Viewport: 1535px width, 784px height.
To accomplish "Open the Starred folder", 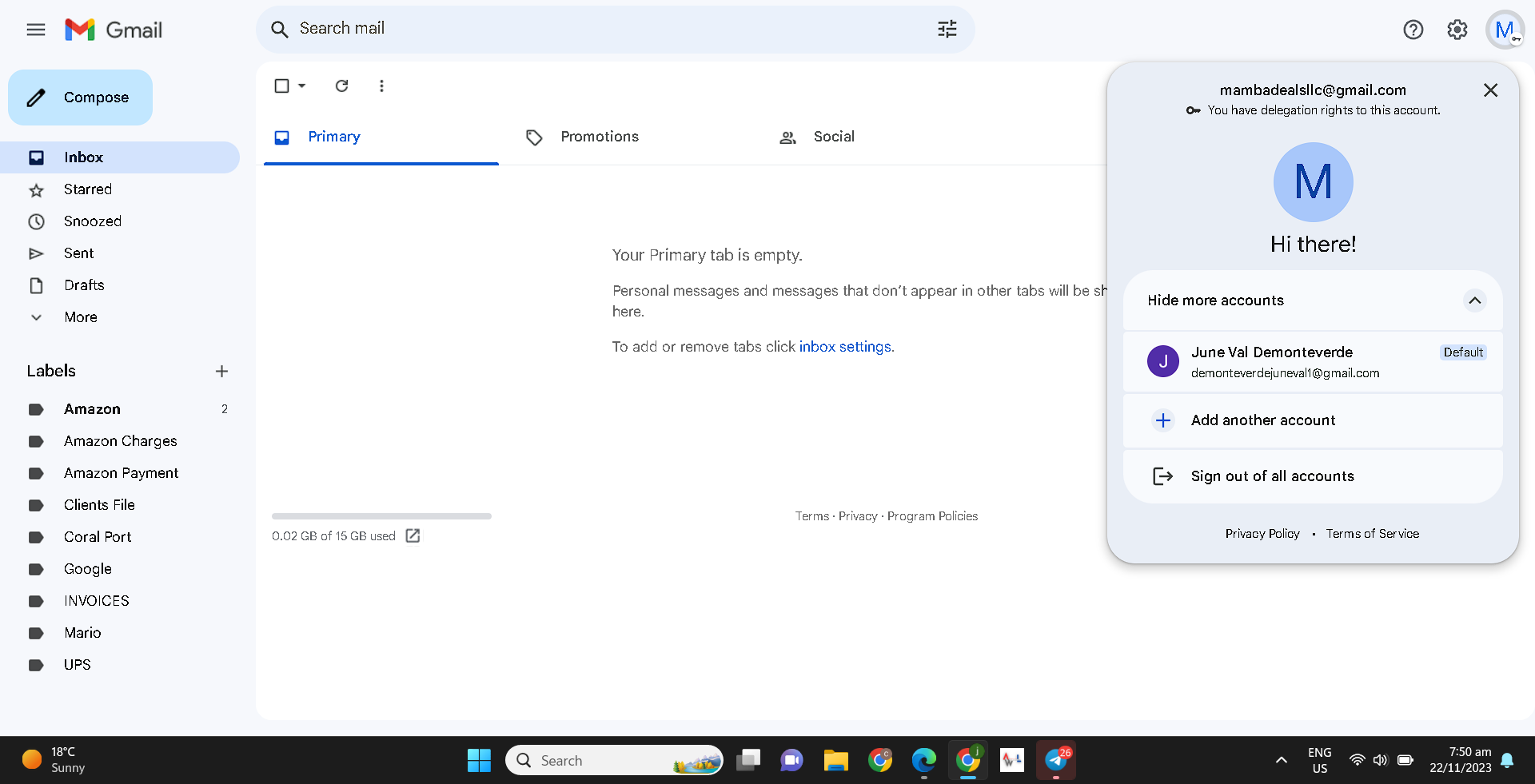I will pos(120,189).
